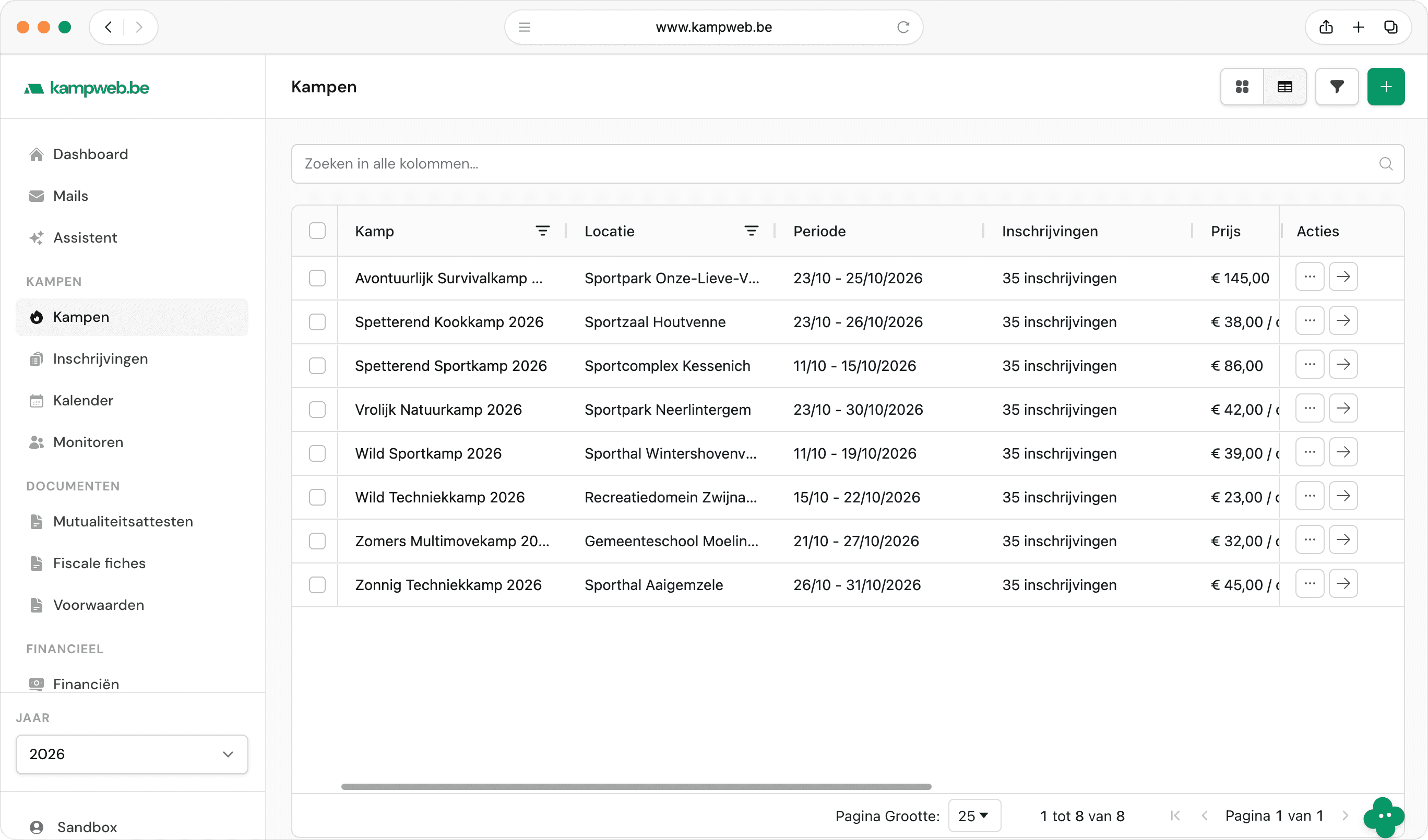The height and width of the screenshot is (840, 1428).
Task: Click the horizontal table scrollbar
Action: [x=636, y=787]
